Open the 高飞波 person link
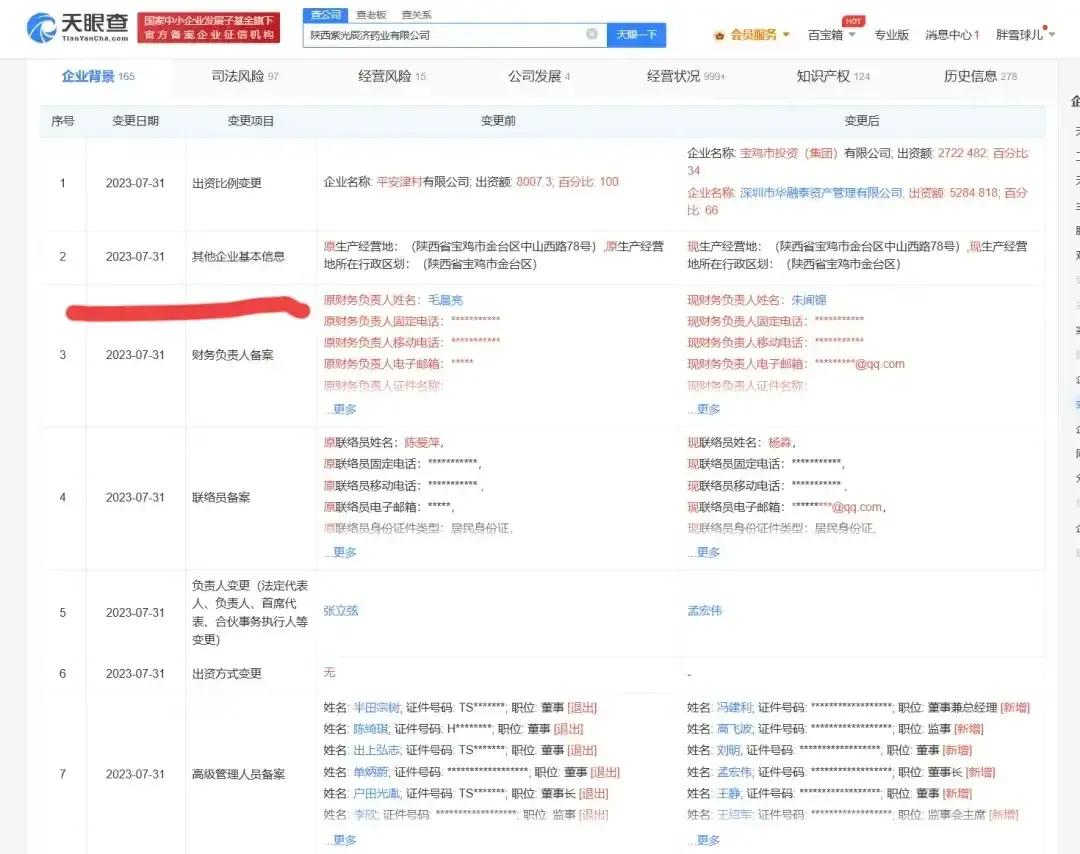The height and width of the screenshot is (854, 1080). (x=734, y=729)
